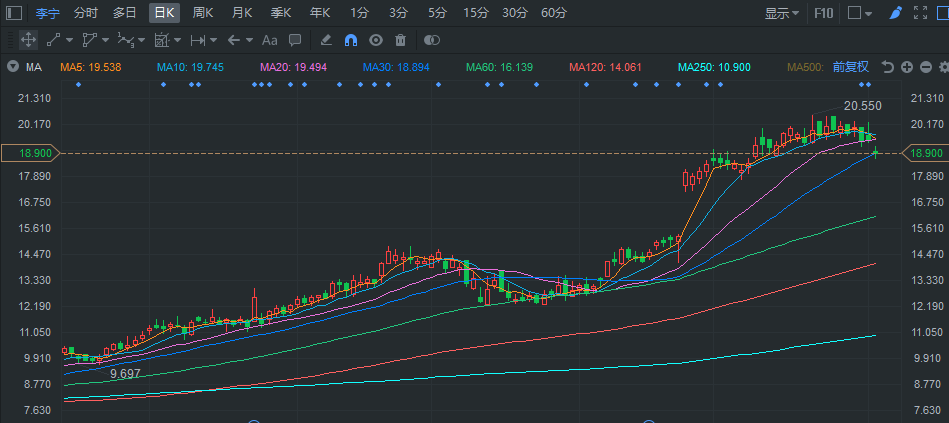
Task: Expand the range measure dropdown arrow
Action: coord(214,41)
